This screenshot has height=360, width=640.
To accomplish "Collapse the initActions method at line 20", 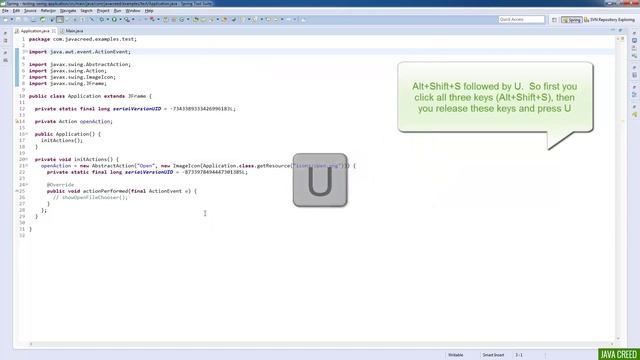I will (26, 159).
